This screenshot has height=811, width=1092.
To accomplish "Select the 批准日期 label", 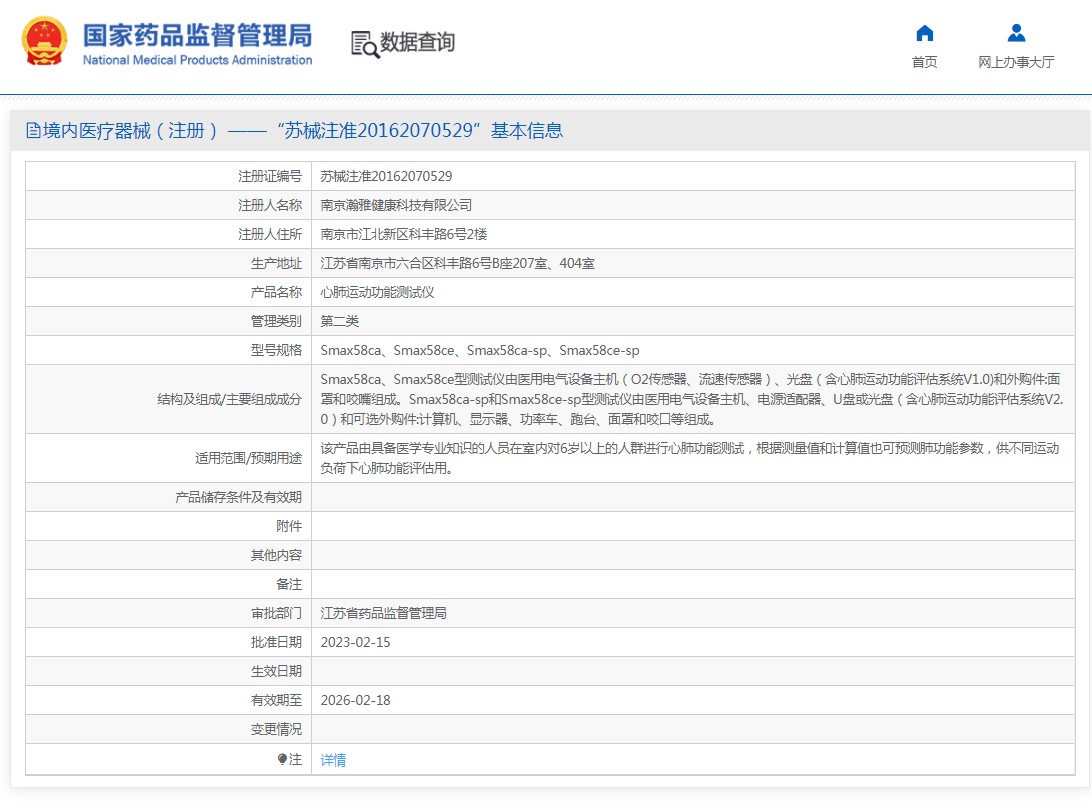I will click(276, 642).
